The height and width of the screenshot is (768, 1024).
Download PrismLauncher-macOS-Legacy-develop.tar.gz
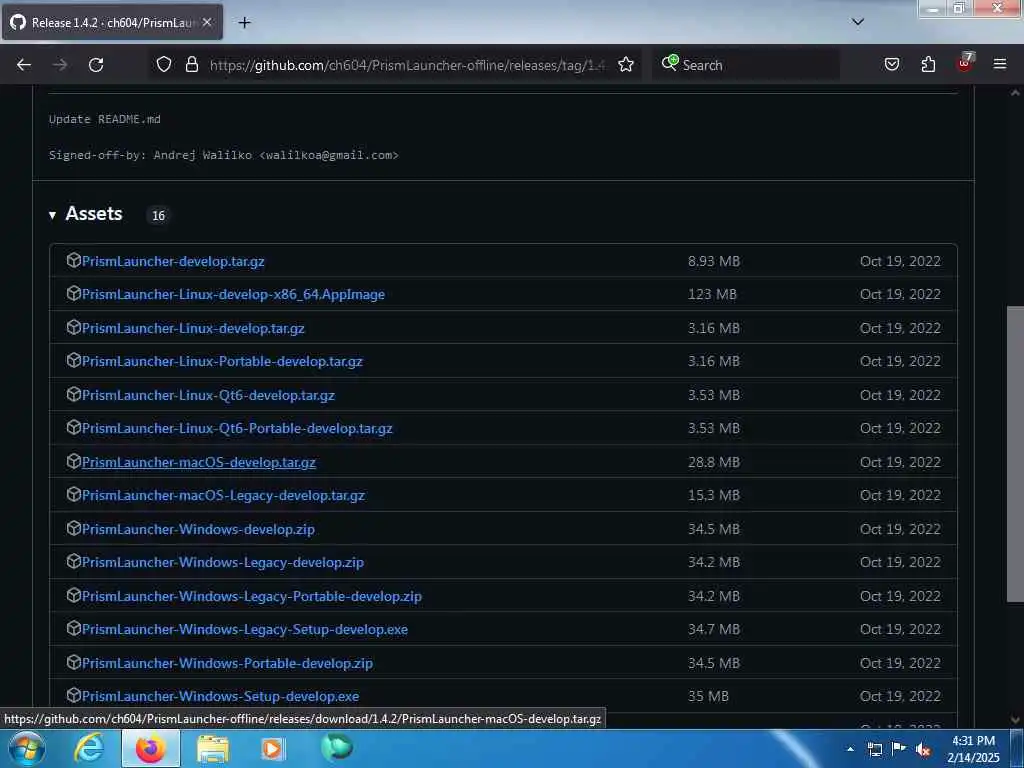coord(223,495)
